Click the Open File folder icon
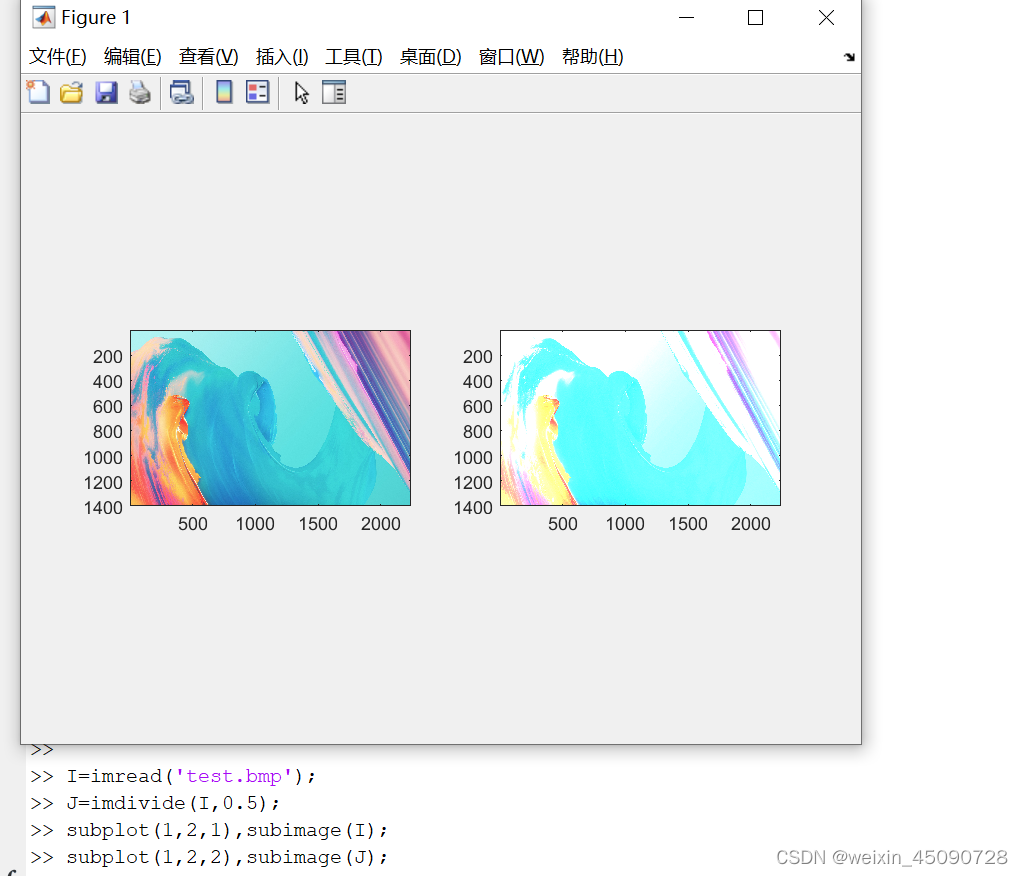 (72, 93)
